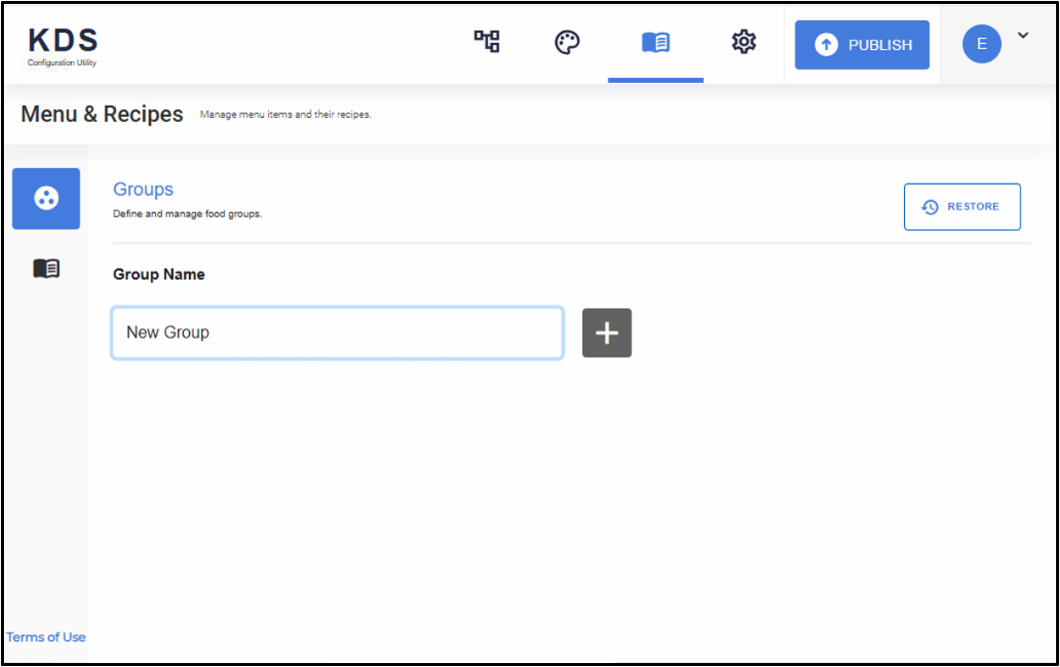Image resolution: width=1060 pixels, height=667 pixels.
Task: Add the group with the plus button
Action: click(x=607, y=333)
